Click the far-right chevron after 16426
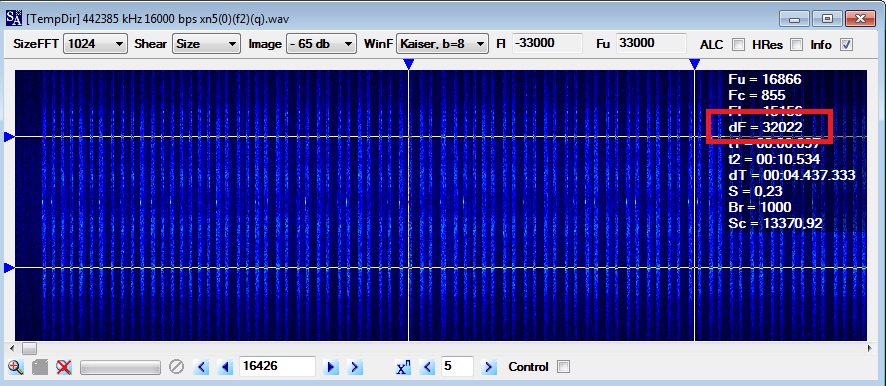Viewport: 886px width, 386px height. pos(354,367)
